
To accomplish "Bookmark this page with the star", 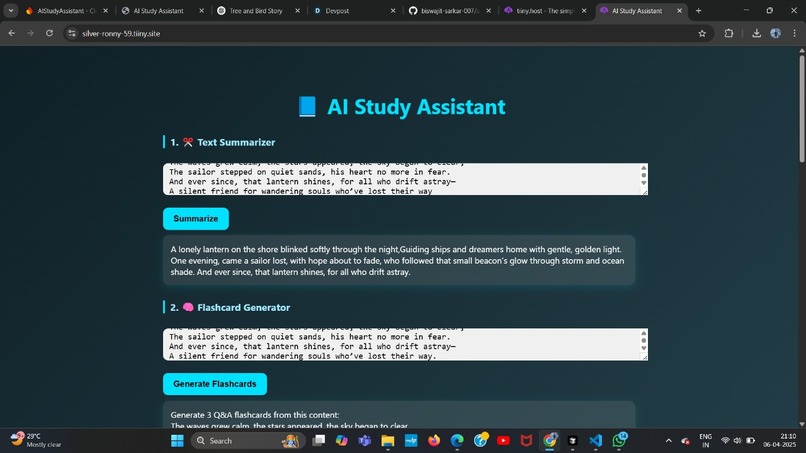I will tap(702, 33).
